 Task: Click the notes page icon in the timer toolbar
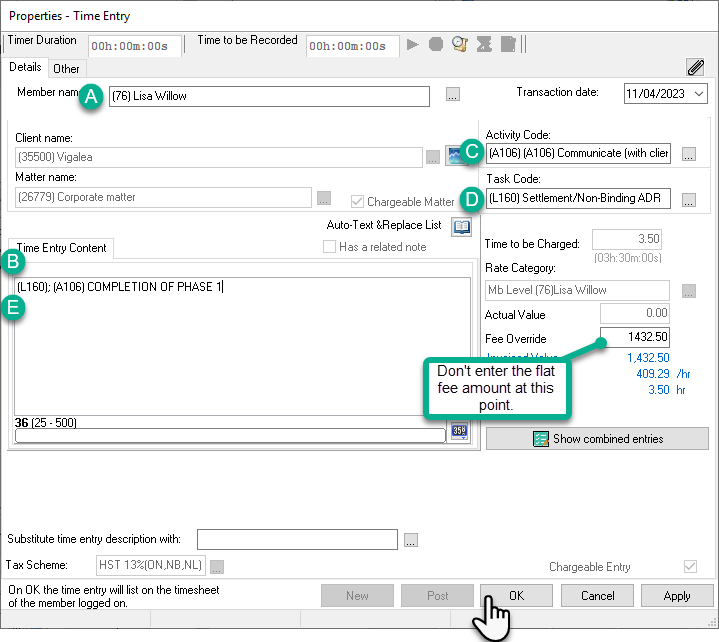(x=508, y=44)
